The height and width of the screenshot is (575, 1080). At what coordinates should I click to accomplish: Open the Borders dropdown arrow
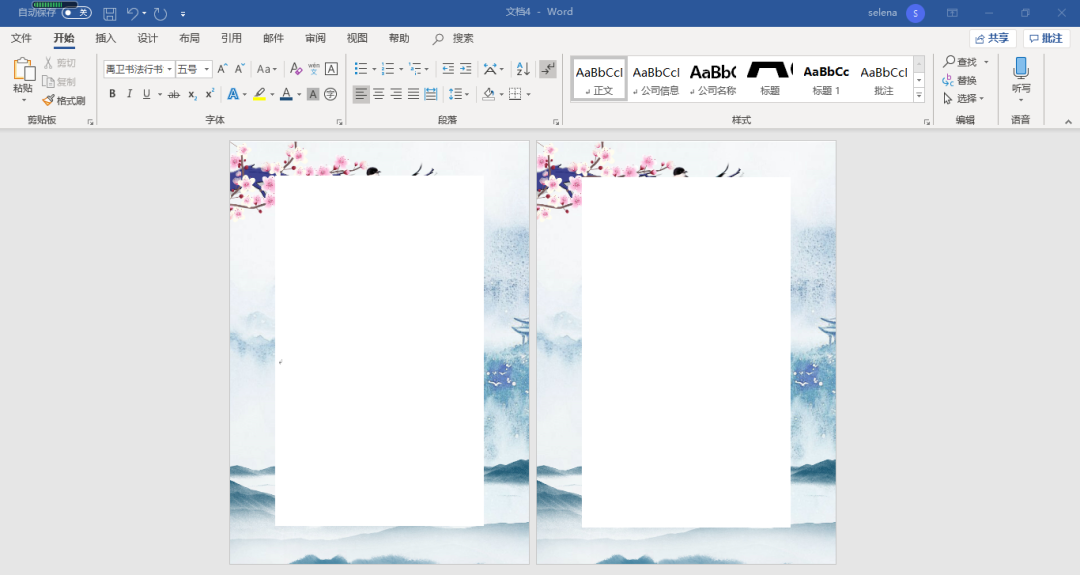coord(528,94)
